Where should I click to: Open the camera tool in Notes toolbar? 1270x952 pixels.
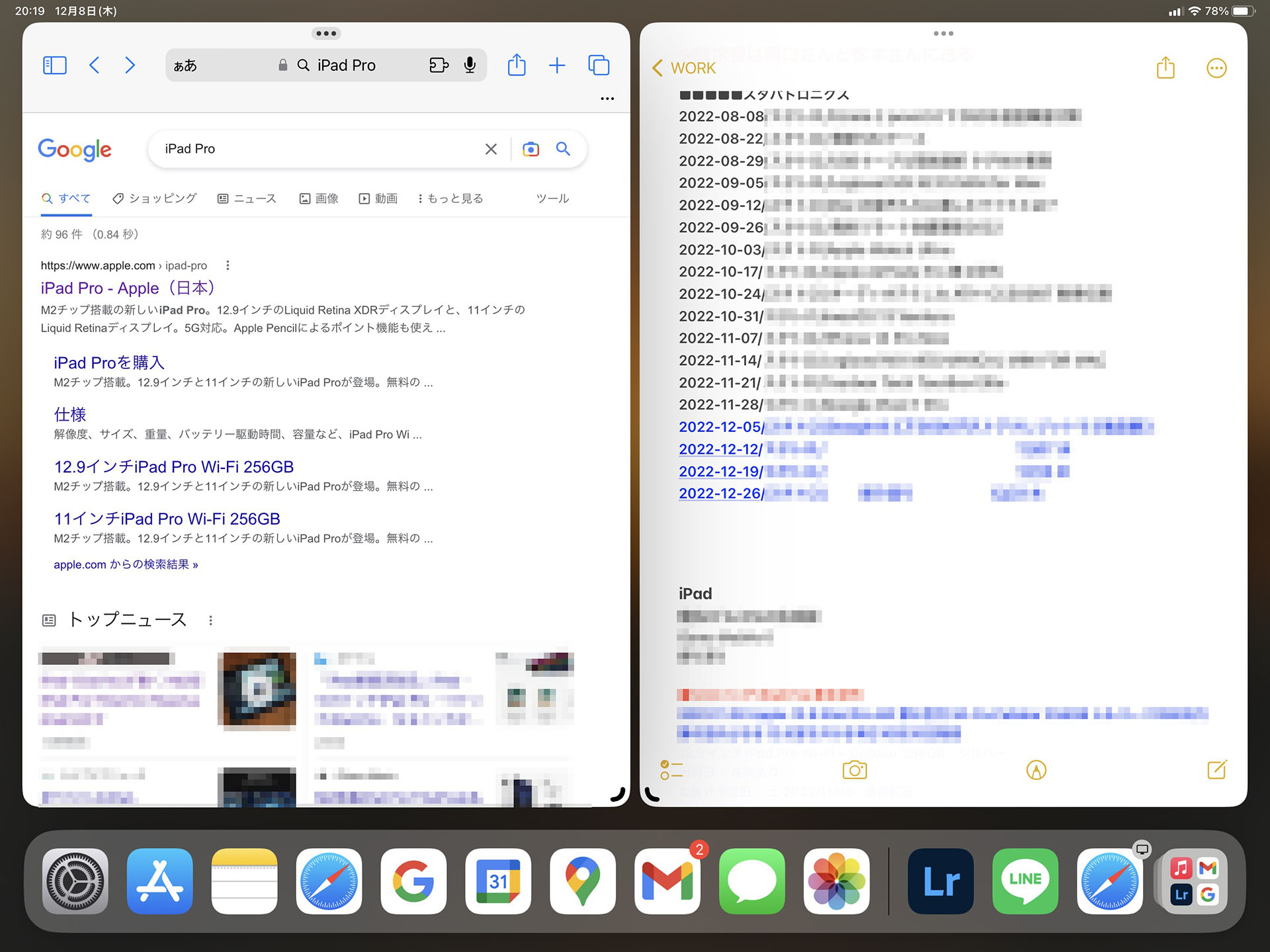[x=854, y=769]
